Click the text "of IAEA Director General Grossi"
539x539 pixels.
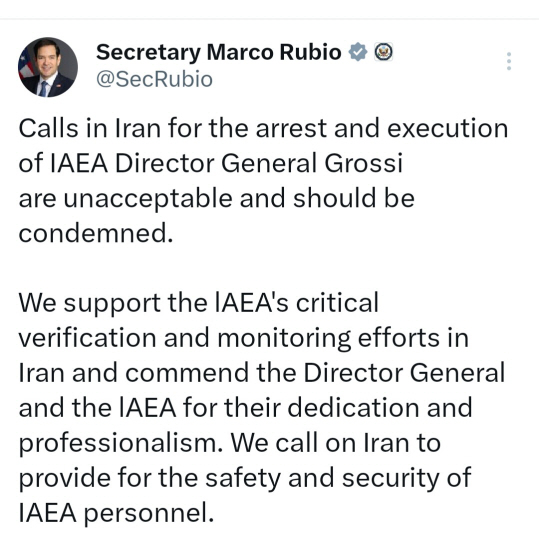click(210, 163)
